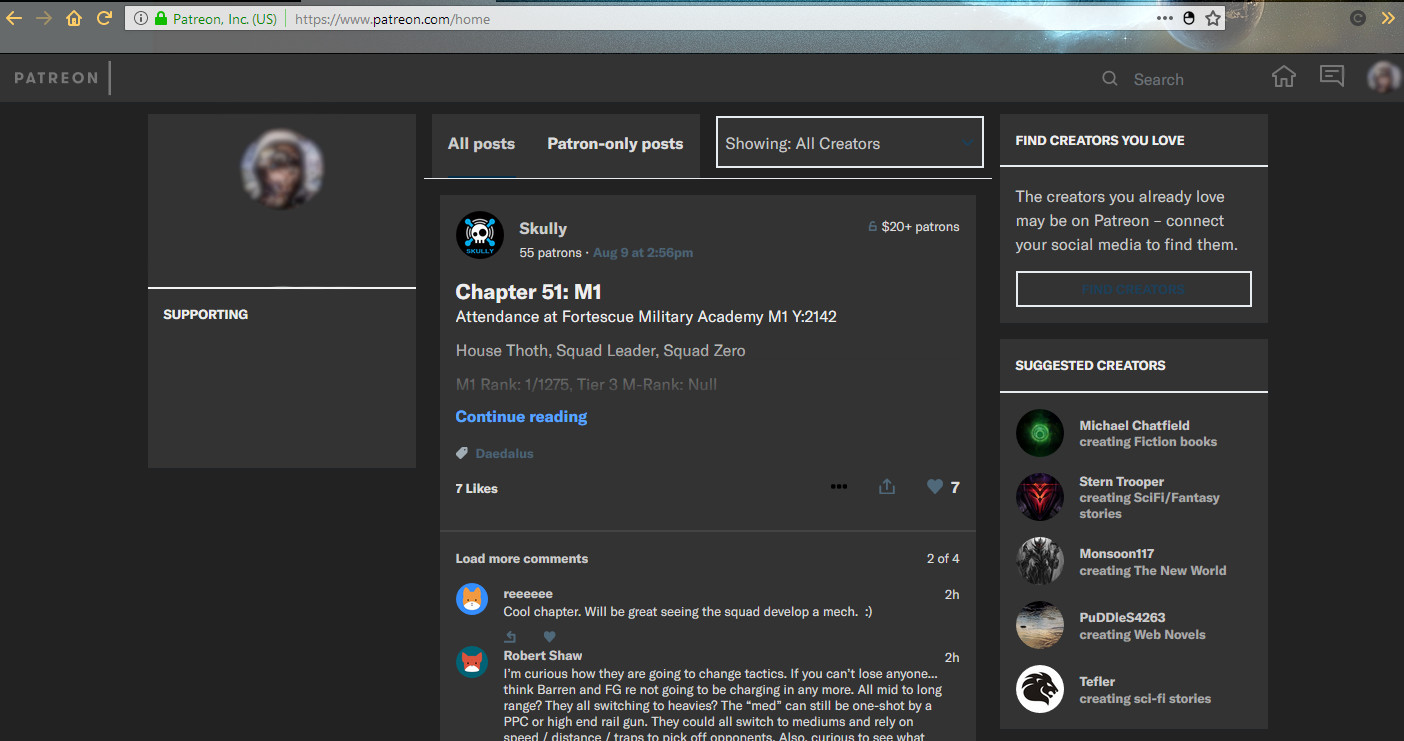Click the Daedalus tag icon below the post
This screenshot has width=1404, height=741.
[460, 452]
